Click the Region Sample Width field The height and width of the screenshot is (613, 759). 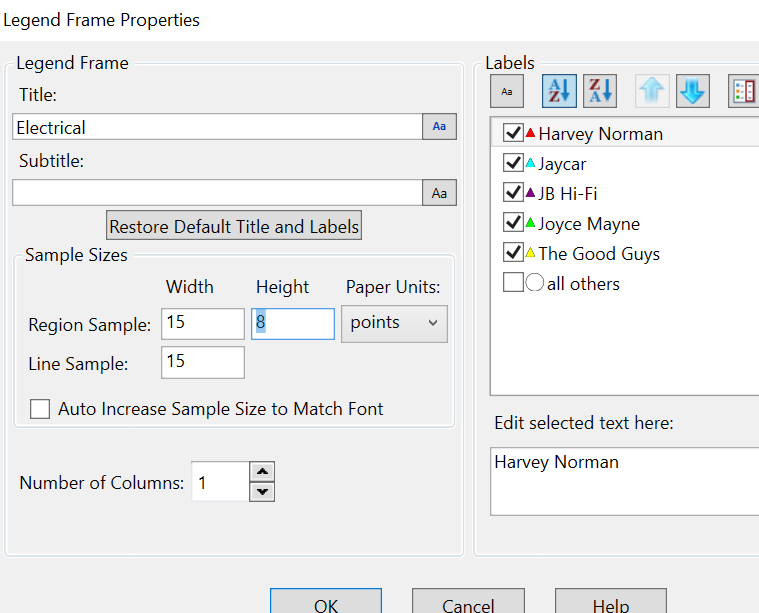coord(203,323)
